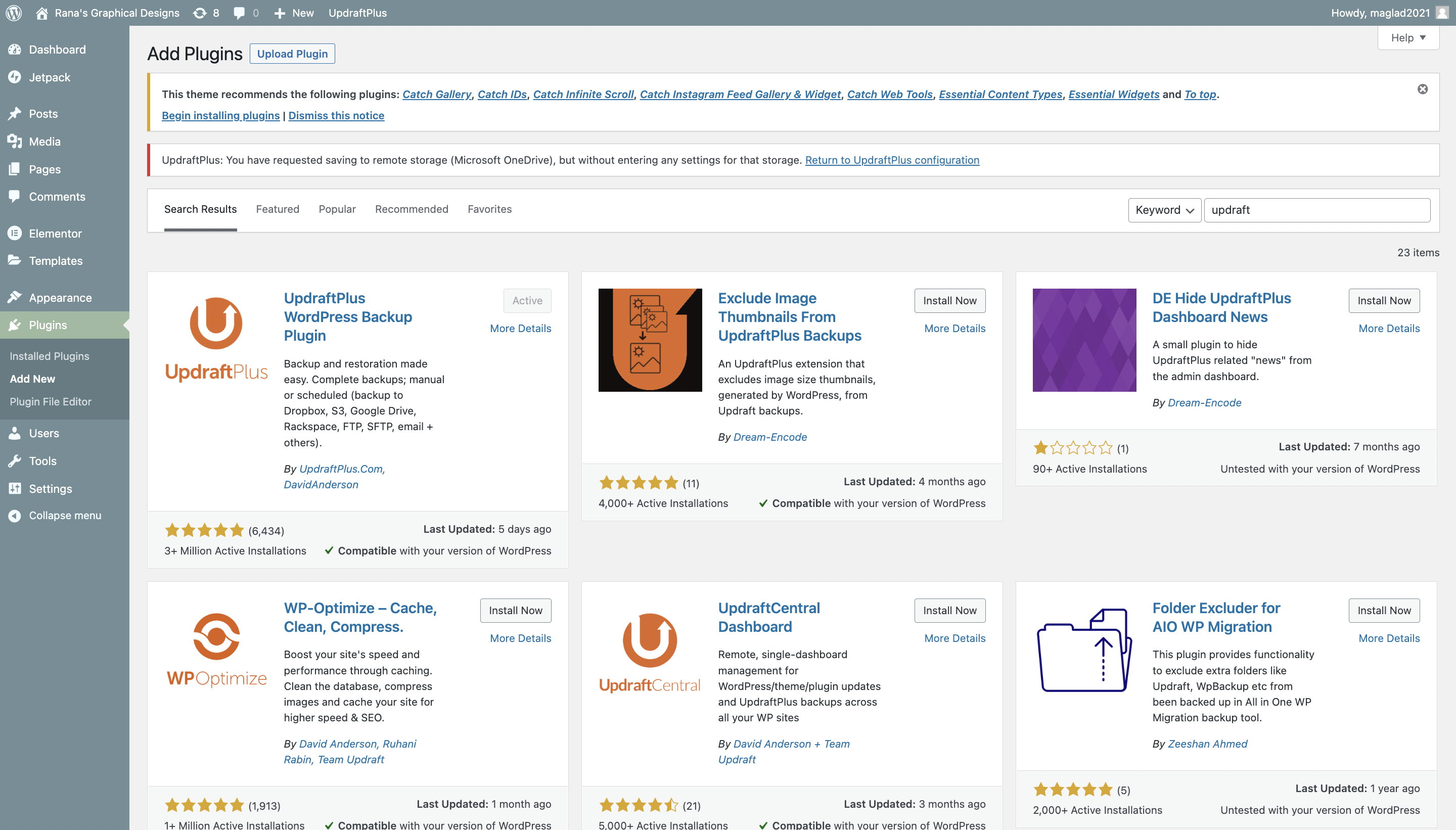Open the Essential Widgets recommended plugin link
The image size is (1456, 830).
(x=1114, y=94)
